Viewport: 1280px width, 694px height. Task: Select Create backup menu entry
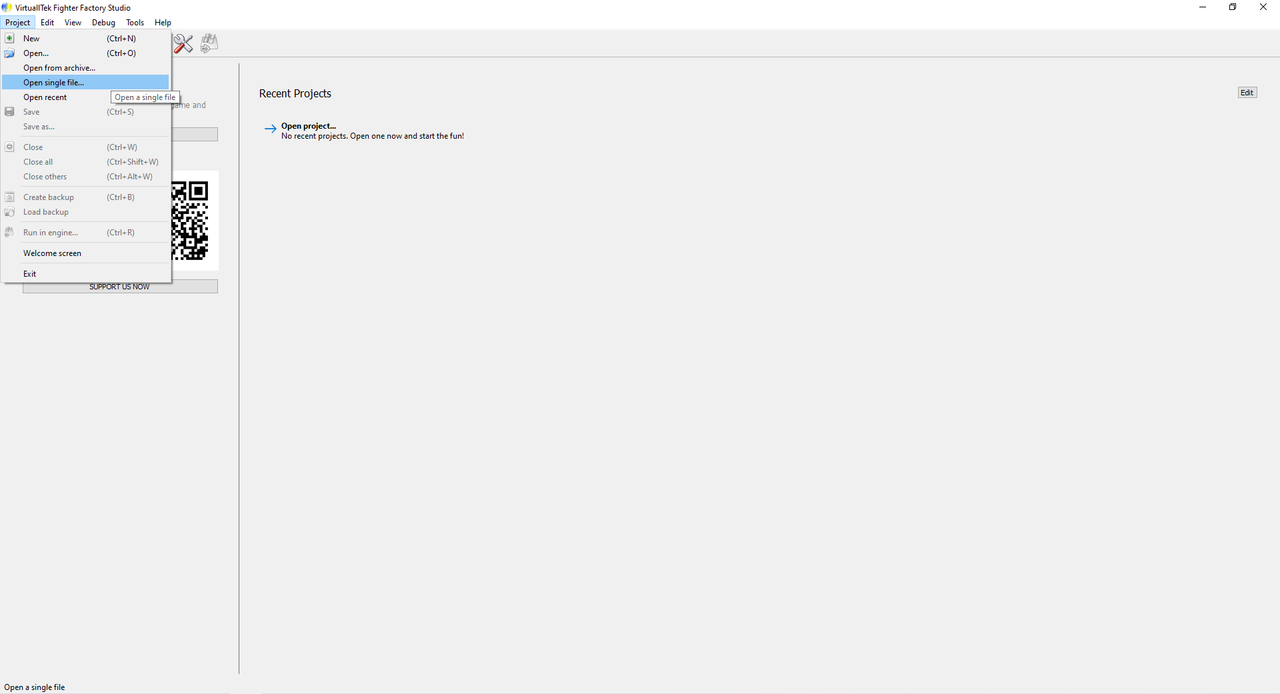(x=86, y=197)
